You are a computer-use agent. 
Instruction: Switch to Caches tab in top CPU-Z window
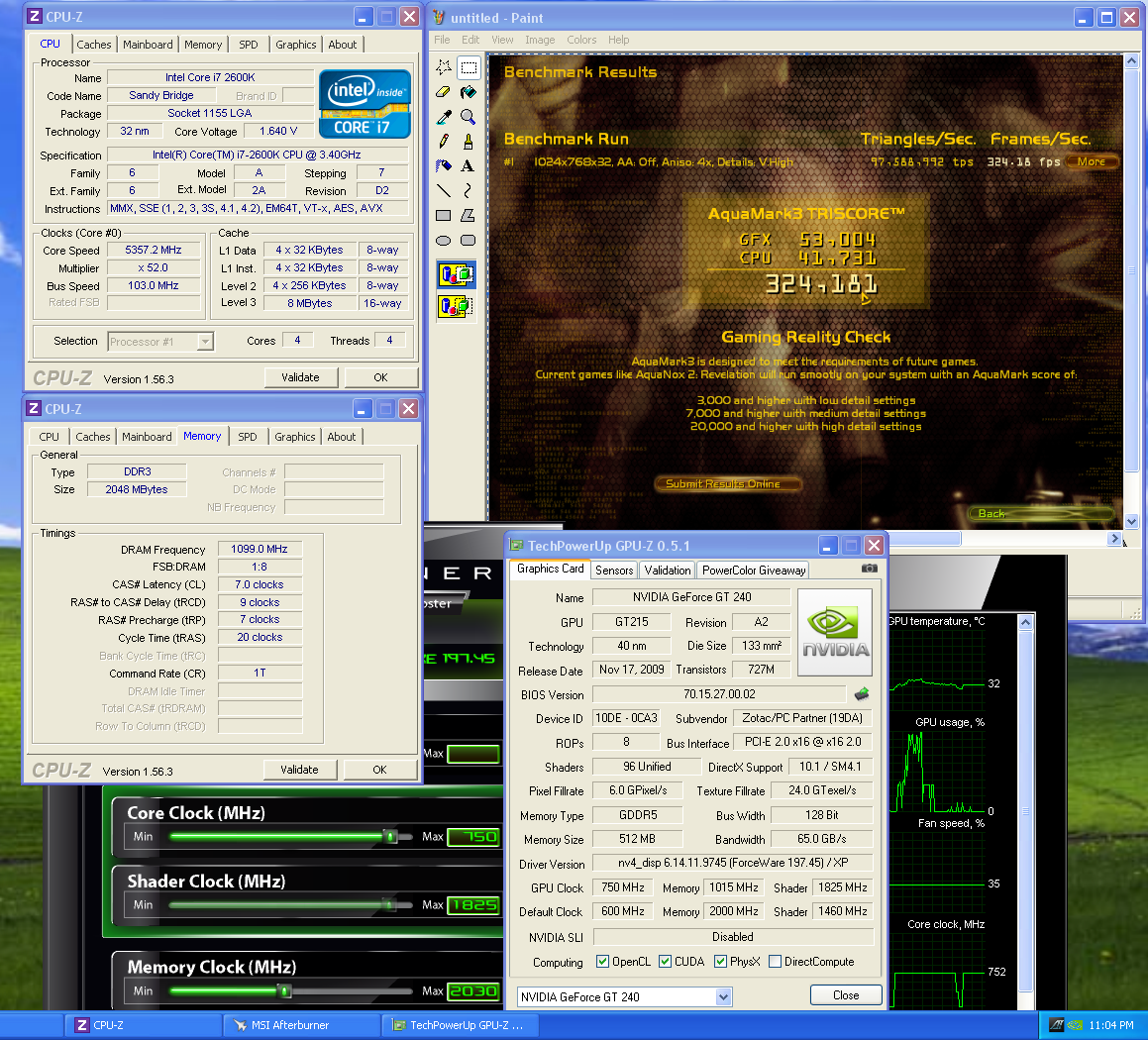94,45
